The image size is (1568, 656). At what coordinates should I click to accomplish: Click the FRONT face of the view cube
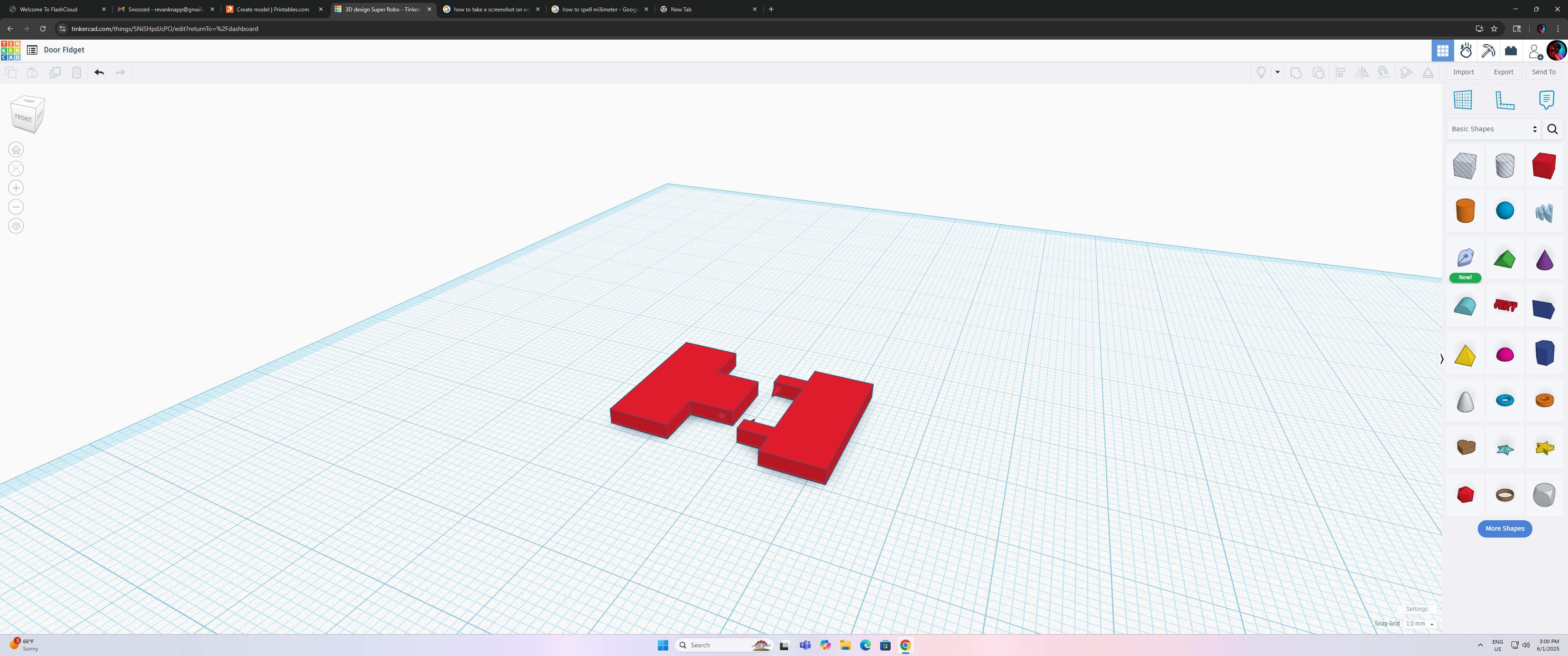tap(24, 118)
